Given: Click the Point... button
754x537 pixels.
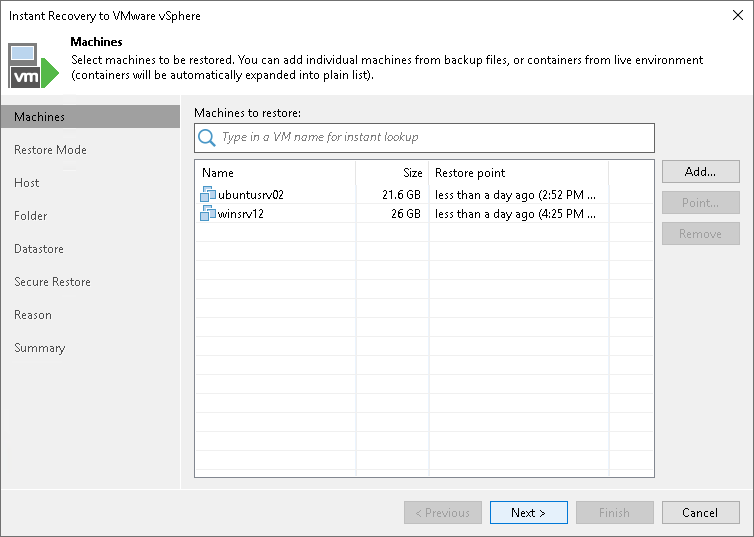Looking at the screenshot, I should point(701,203).
